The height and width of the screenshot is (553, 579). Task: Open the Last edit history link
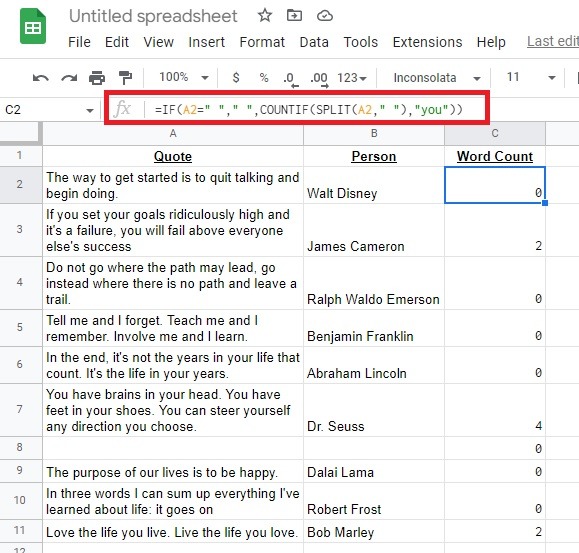point(553,41)
